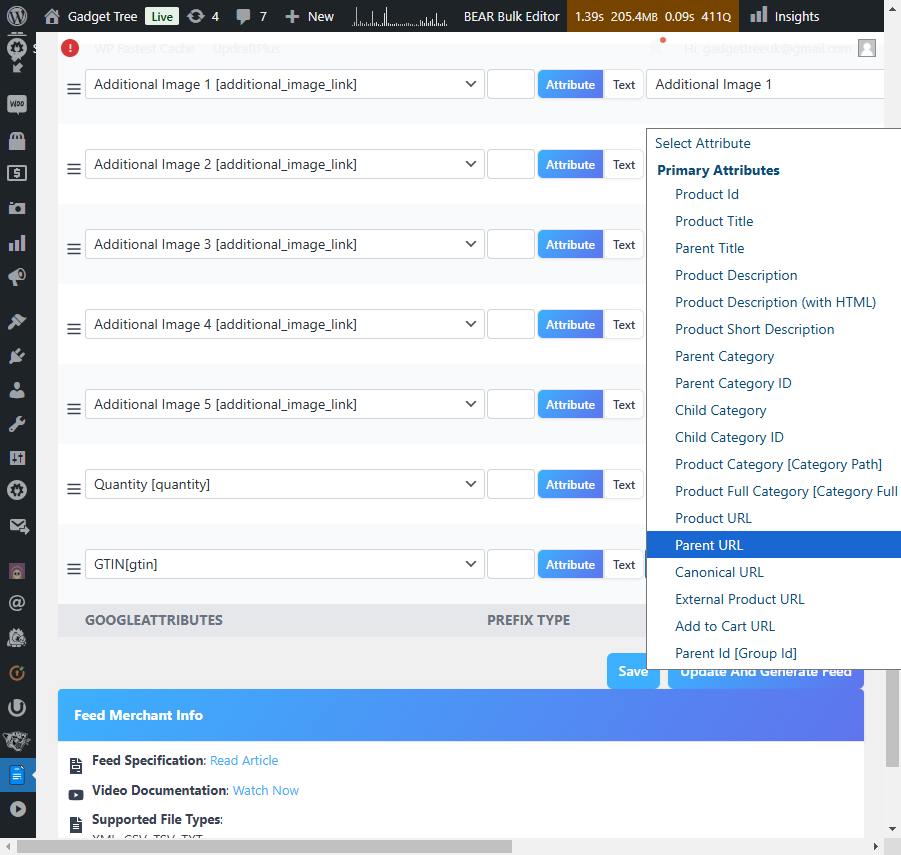The width and height of the screenshot is (901, 855).
Task: Open the Plugins plug sidebar icon
Action: click(x=17, y=356)
